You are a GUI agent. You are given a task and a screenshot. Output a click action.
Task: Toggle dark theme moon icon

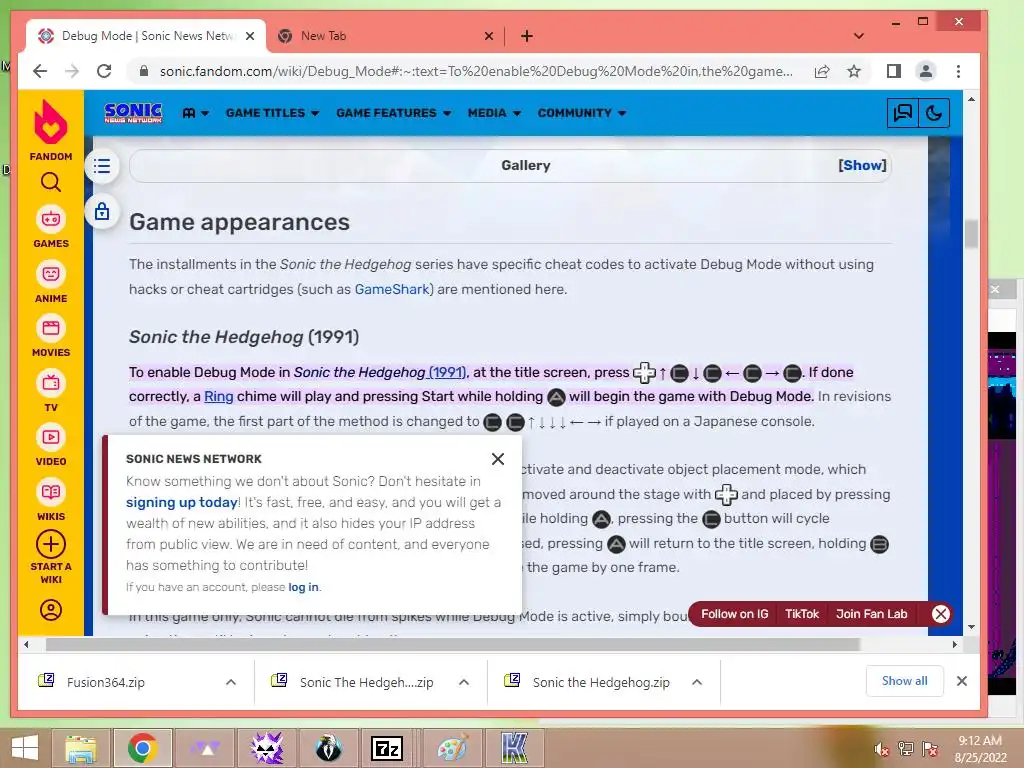[933, 113]
